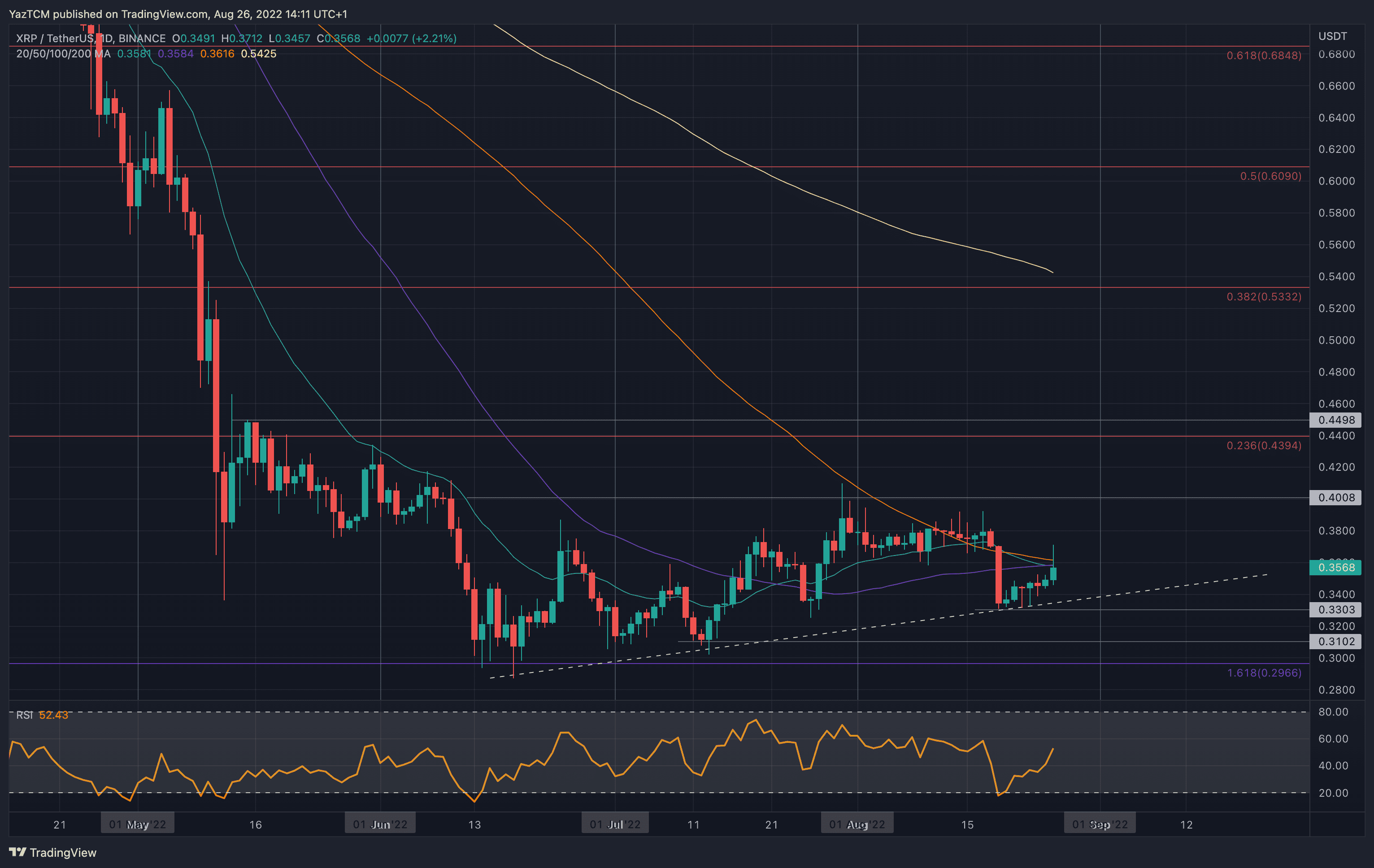
Task: Click the 01 Jun '22 date marker
Action: pos(380,824)
